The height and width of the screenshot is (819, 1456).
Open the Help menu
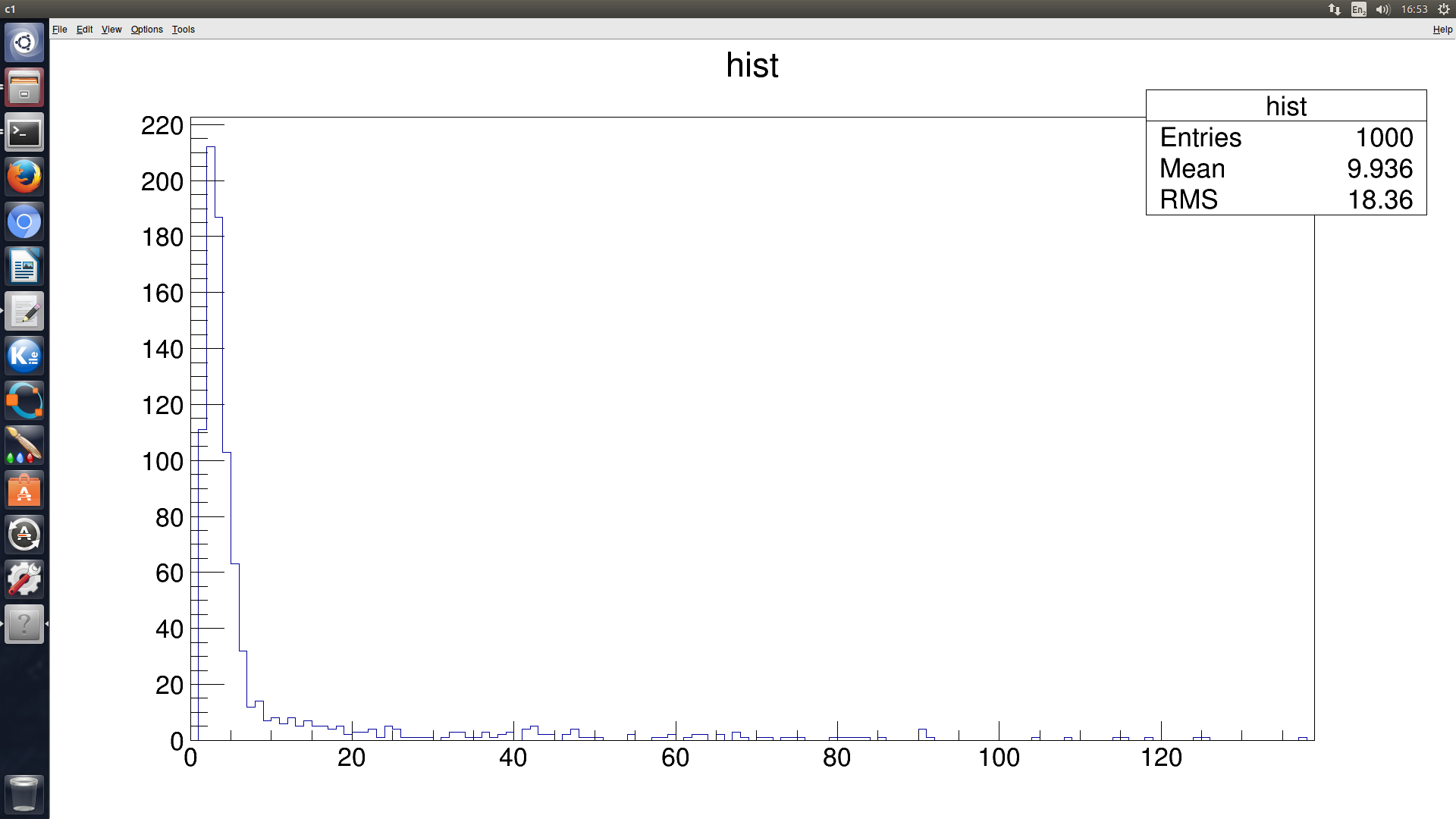pyautogui.click(x=1442, y=30)
